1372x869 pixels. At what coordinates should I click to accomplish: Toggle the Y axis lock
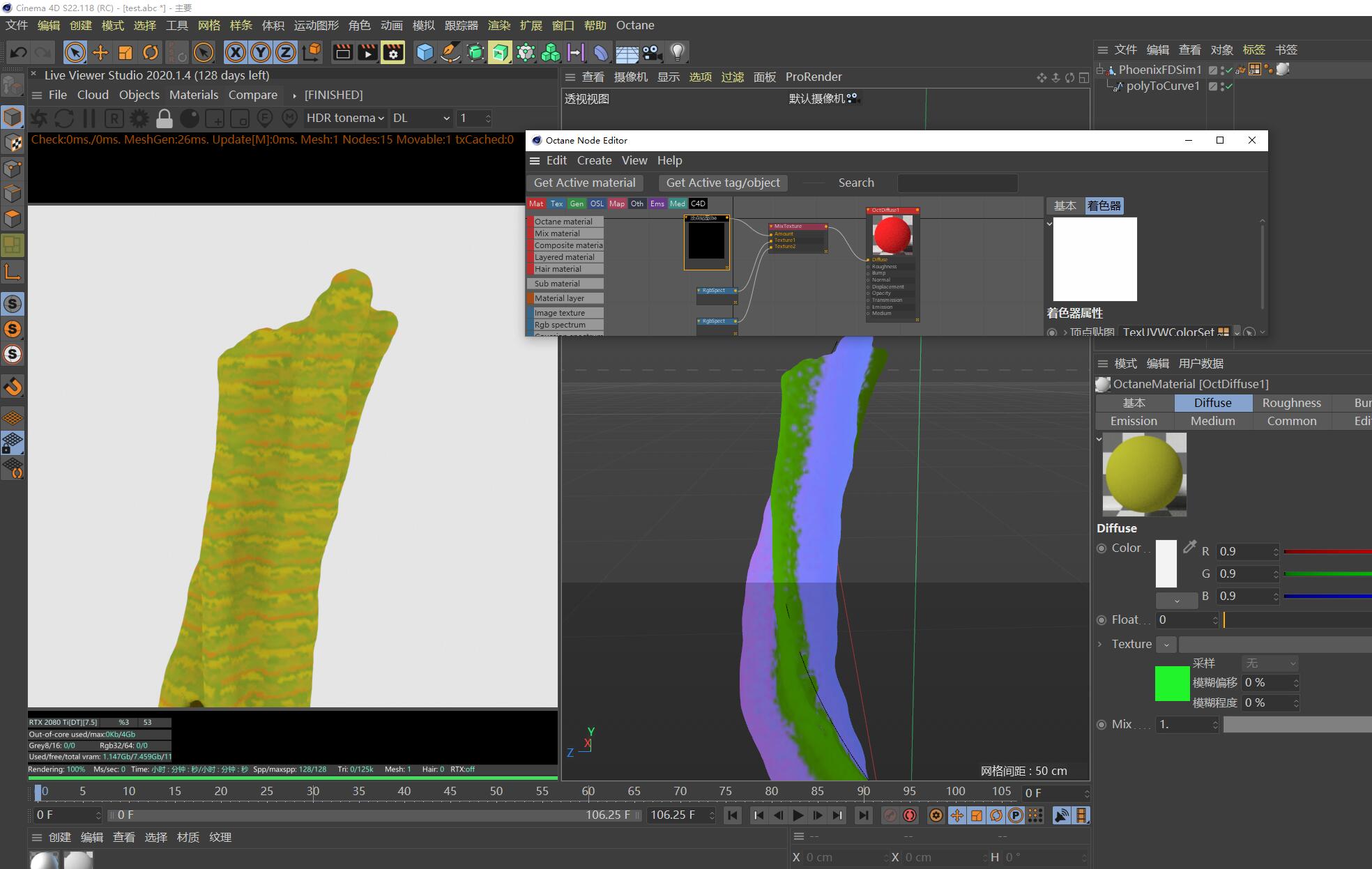[261, 52]
